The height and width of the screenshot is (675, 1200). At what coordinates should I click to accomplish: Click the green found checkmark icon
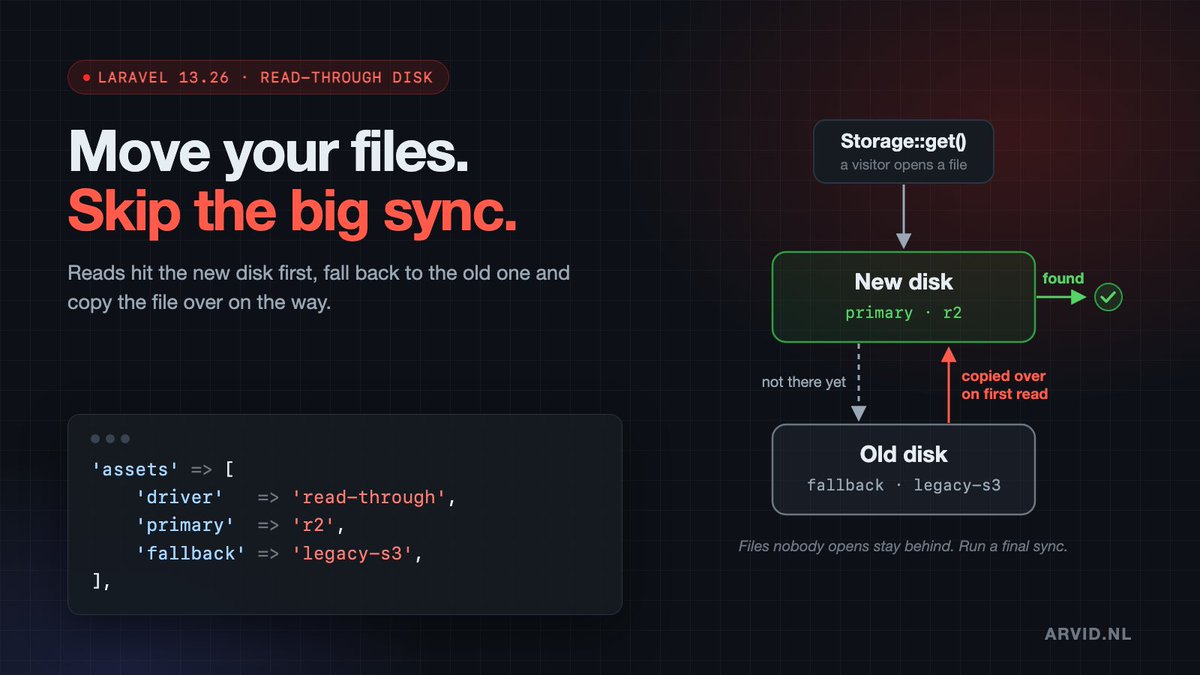[x=1108, y=297]
